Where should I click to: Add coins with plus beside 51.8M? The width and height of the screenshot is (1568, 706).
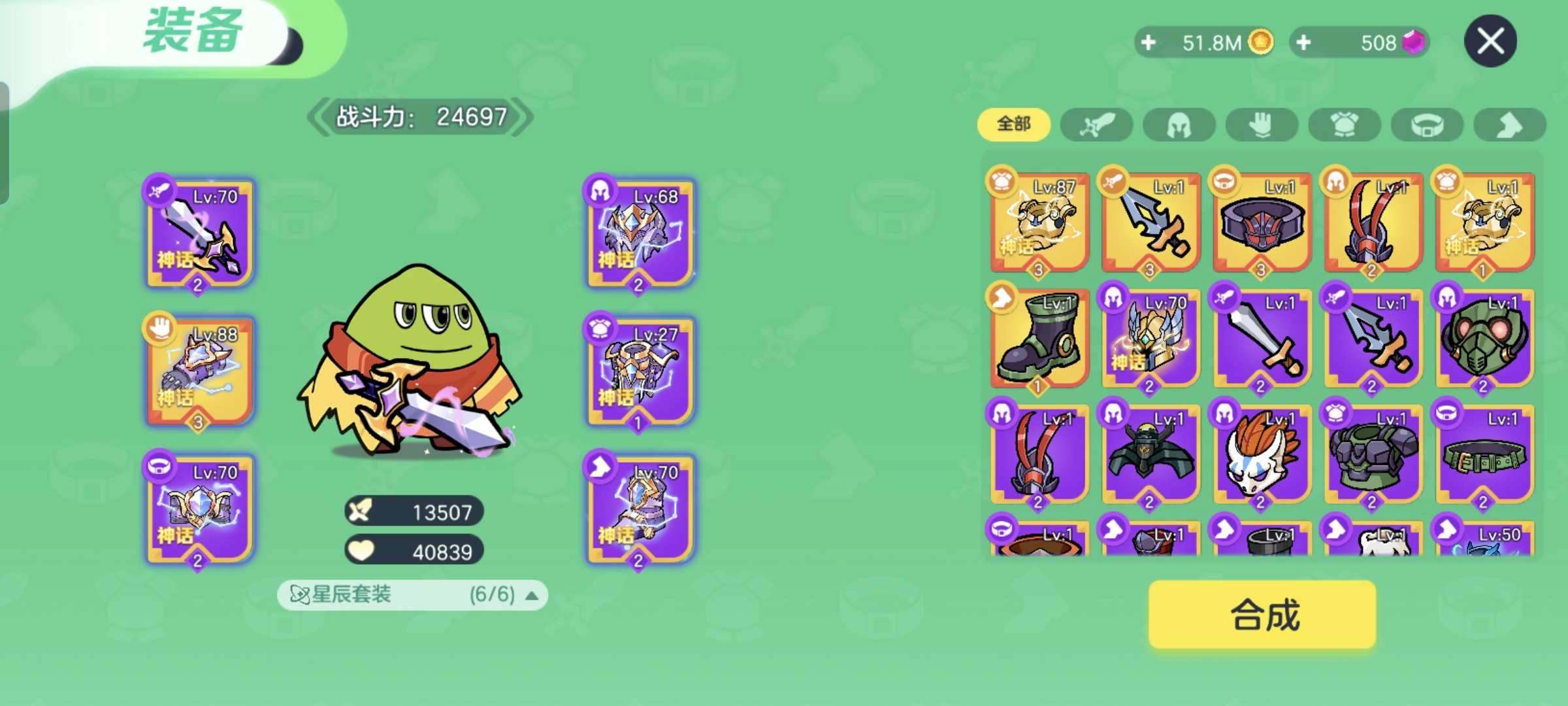(x=1148, y=43)
